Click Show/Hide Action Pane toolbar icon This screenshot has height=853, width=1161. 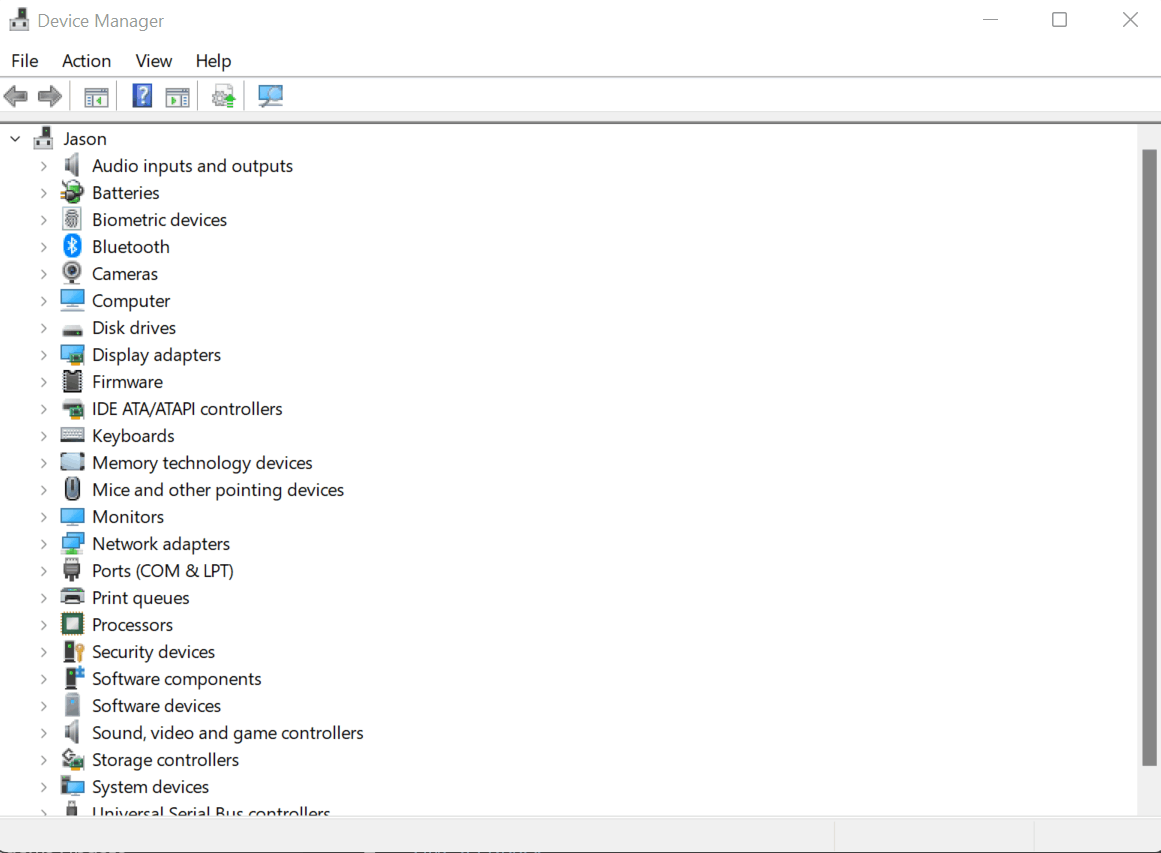pyautogui.click(x=178, y=96)
